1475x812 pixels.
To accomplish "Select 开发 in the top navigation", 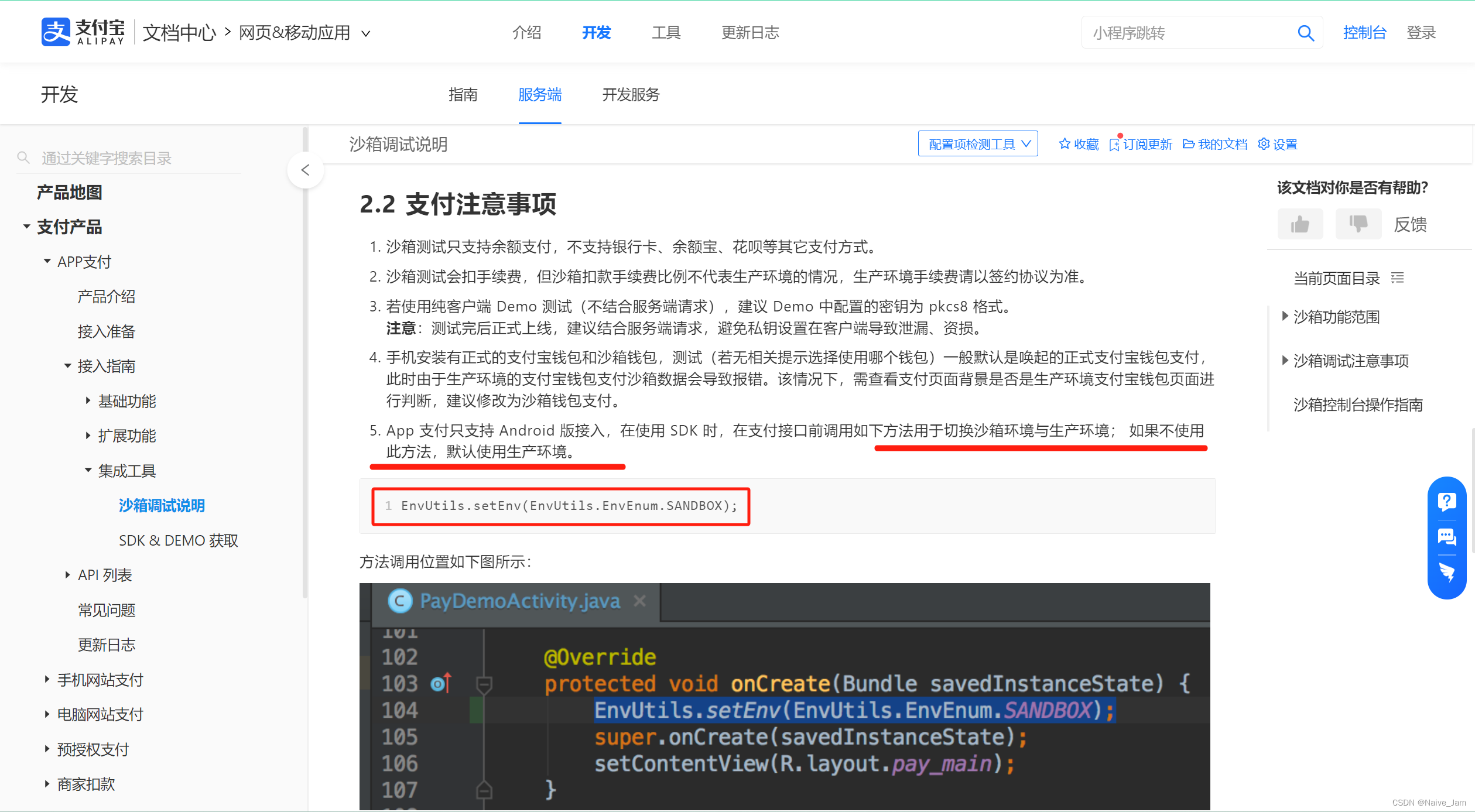I will [596, 33].
